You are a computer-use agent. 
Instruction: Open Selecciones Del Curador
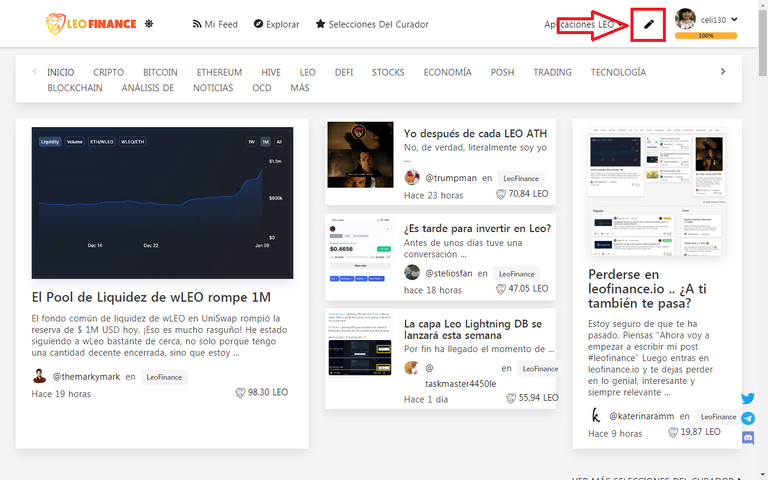(372, 24)
